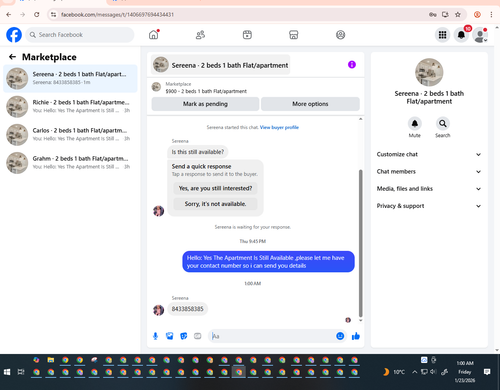Click the browser address bar URL

click(x=117, y=15)
